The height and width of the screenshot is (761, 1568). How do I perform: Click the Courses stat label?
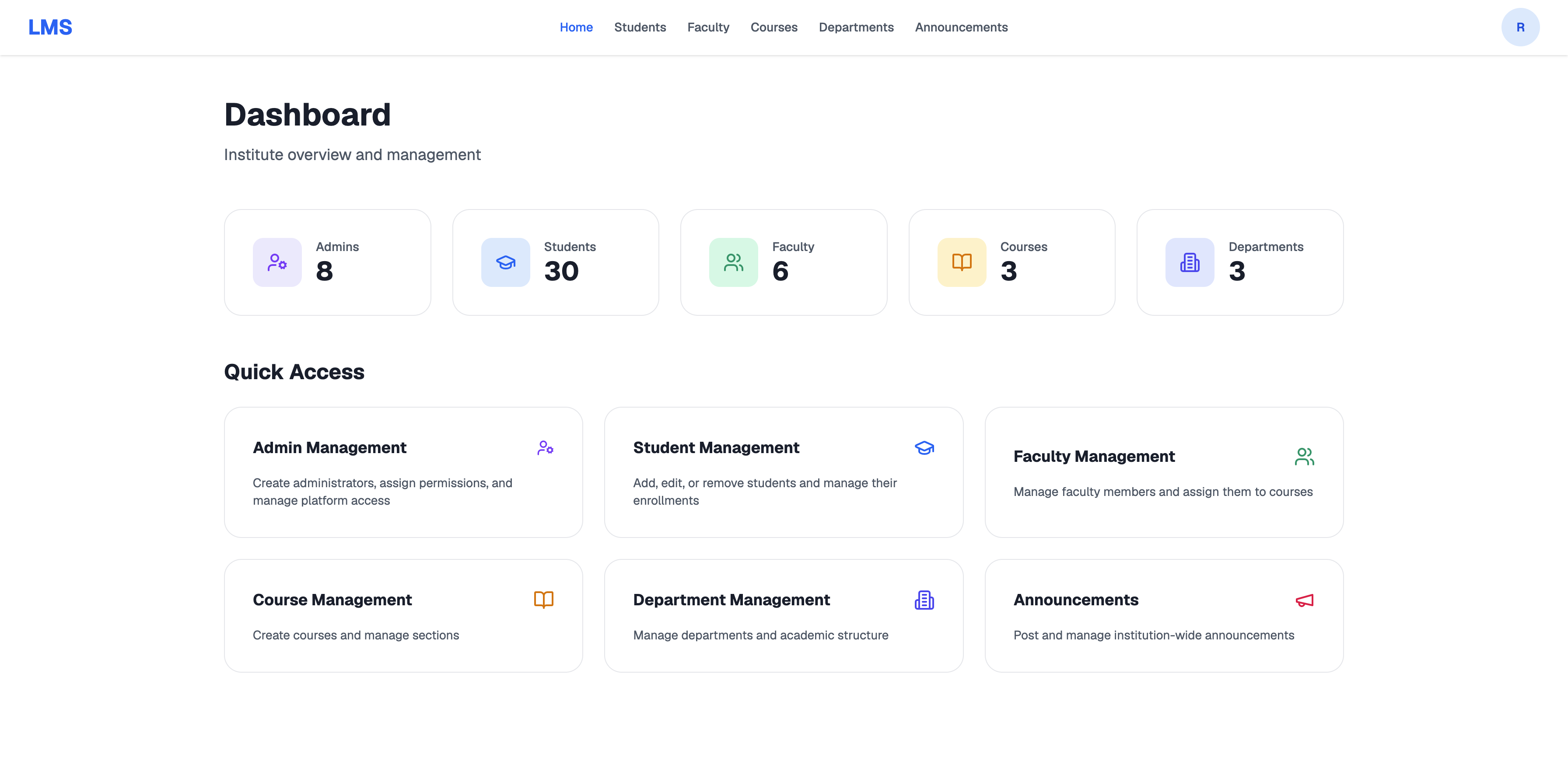pyautogui.click(x=1024, y=247)
